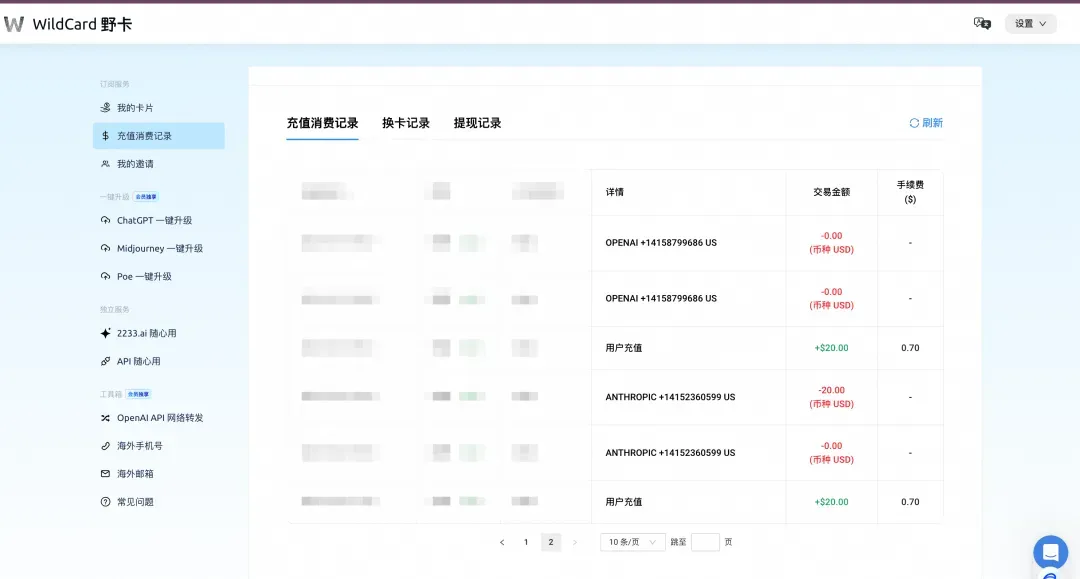Switch to the 提现记录 tab
The height and width of the screenshot is (579, 1080).
click(477, 123)
